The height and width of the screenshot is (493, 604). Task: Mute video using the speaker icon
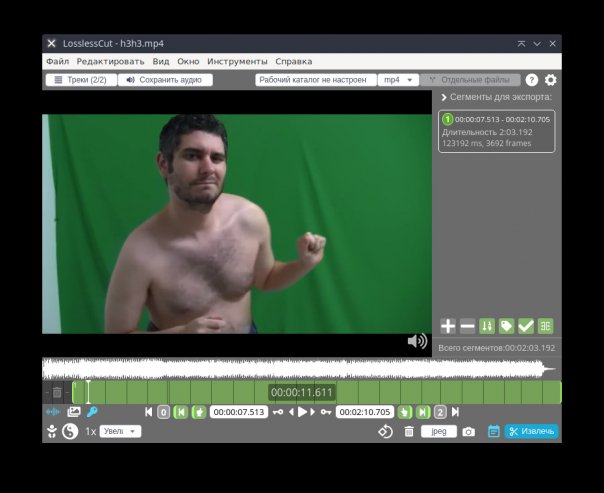click(x=417, y=341)
